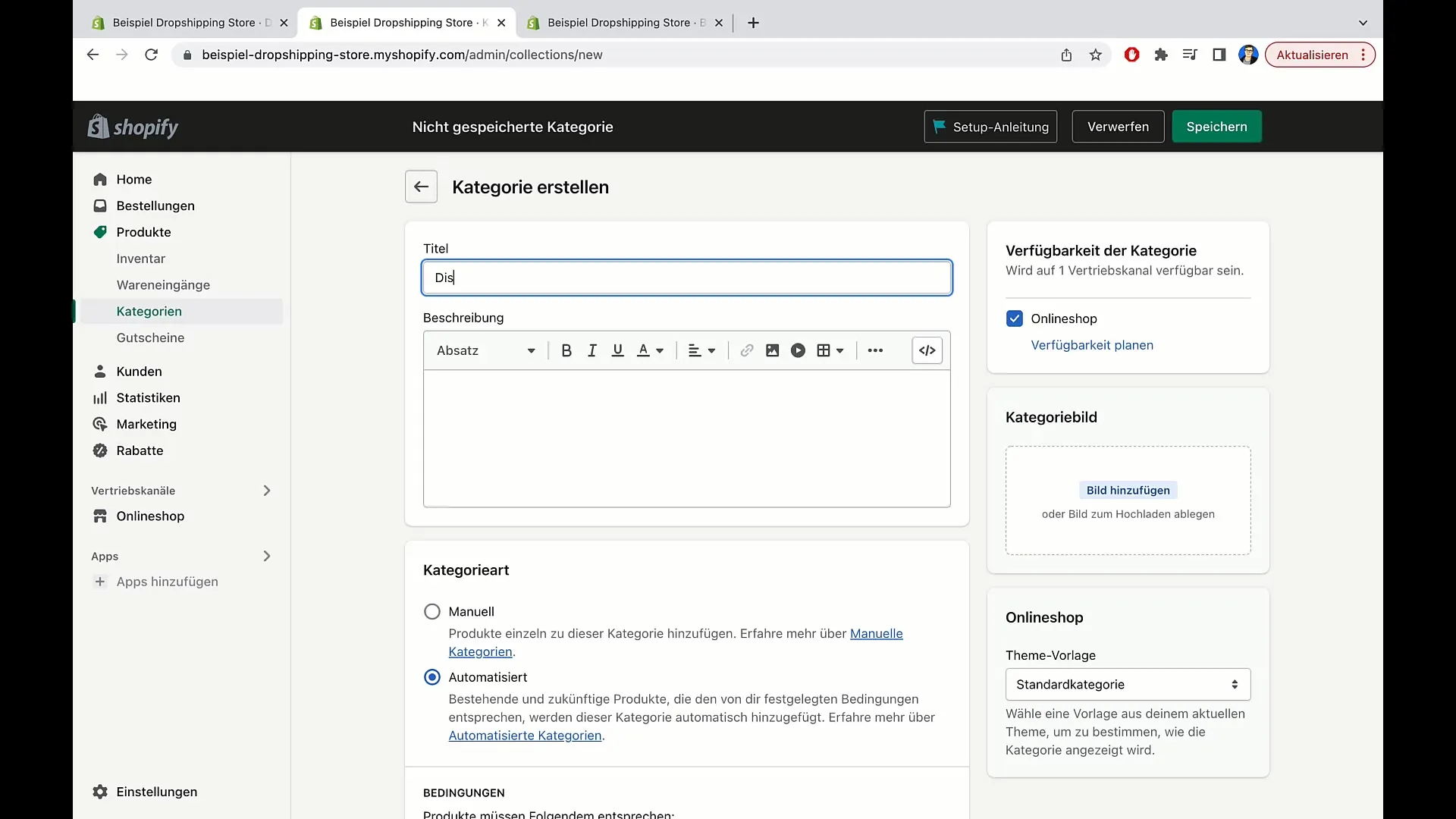Select Automatisiert category type
The height and width of the screenshot is (819, 1456).
[x=432, y=677]
